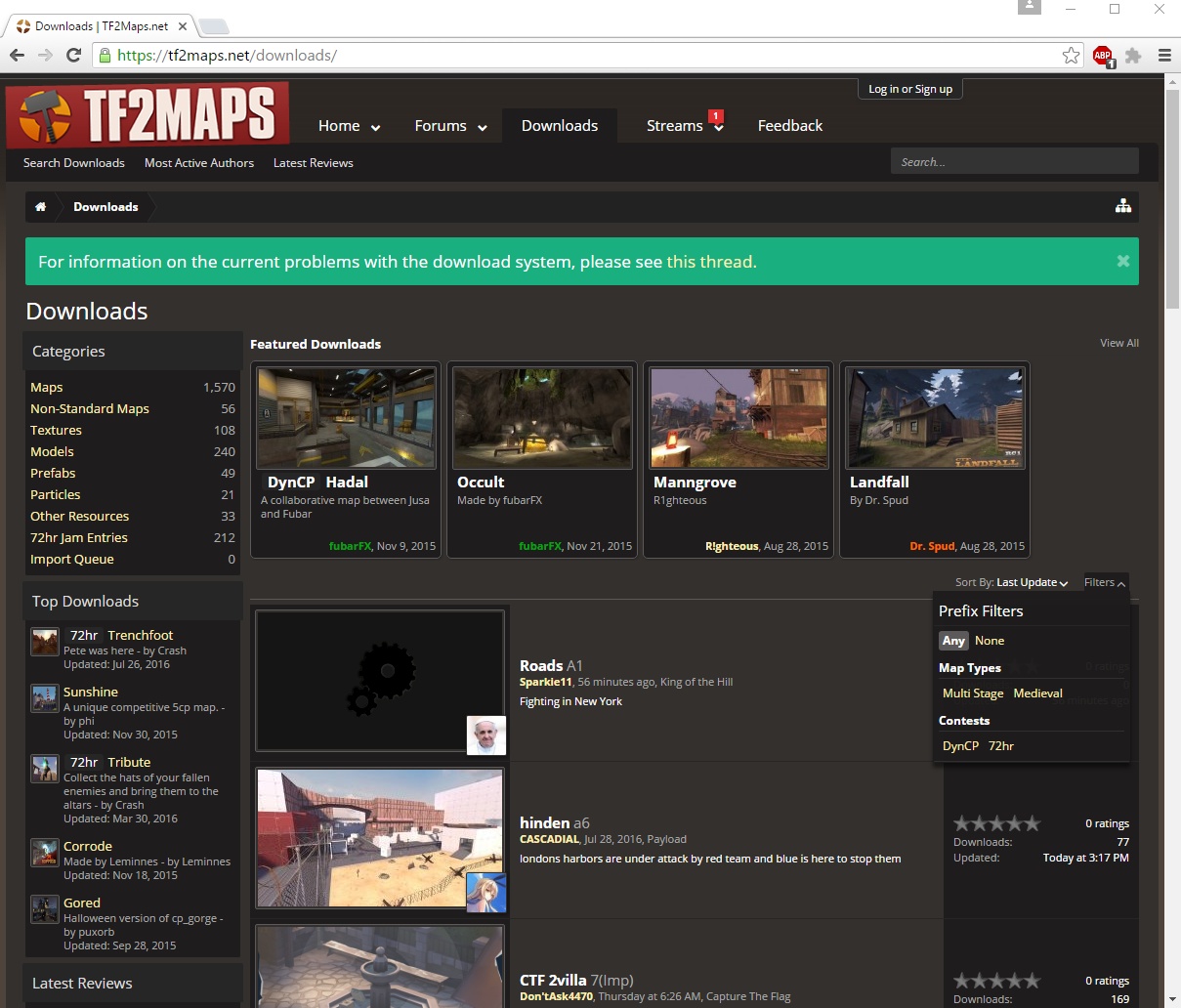Open the Chrome hamburger menu
This screenshot has width=1181, height=1008.
point(1164,56)
